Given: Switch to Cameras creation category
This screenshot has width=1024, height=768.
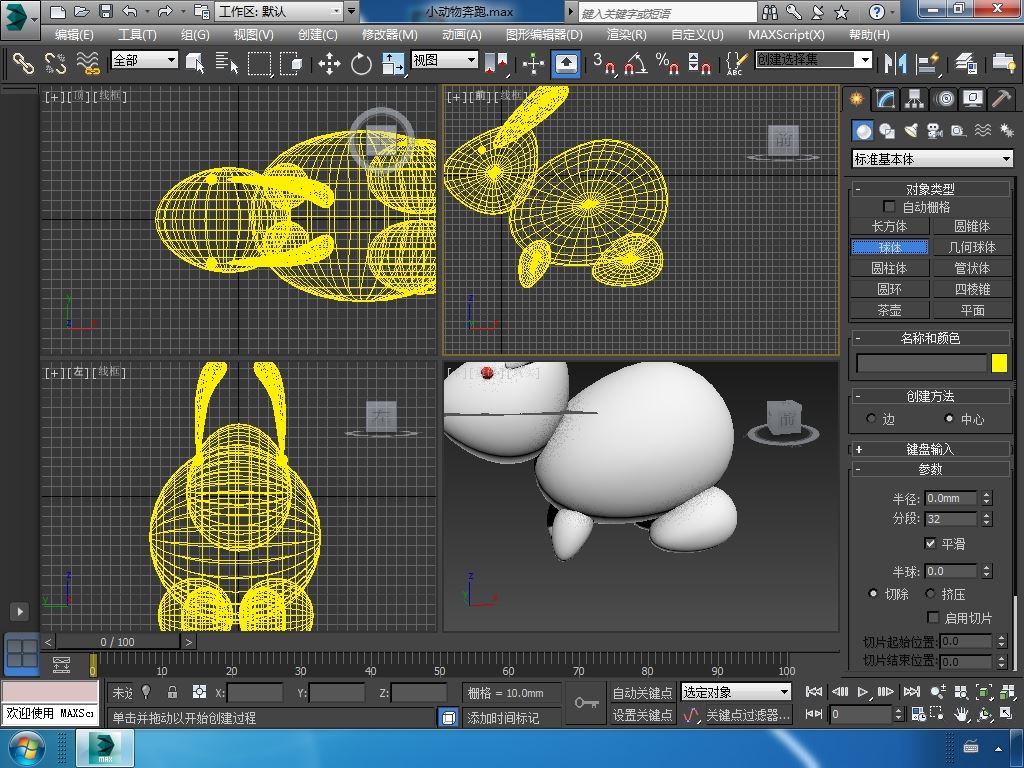Looking at the screenshot, I should coord(935,131).
